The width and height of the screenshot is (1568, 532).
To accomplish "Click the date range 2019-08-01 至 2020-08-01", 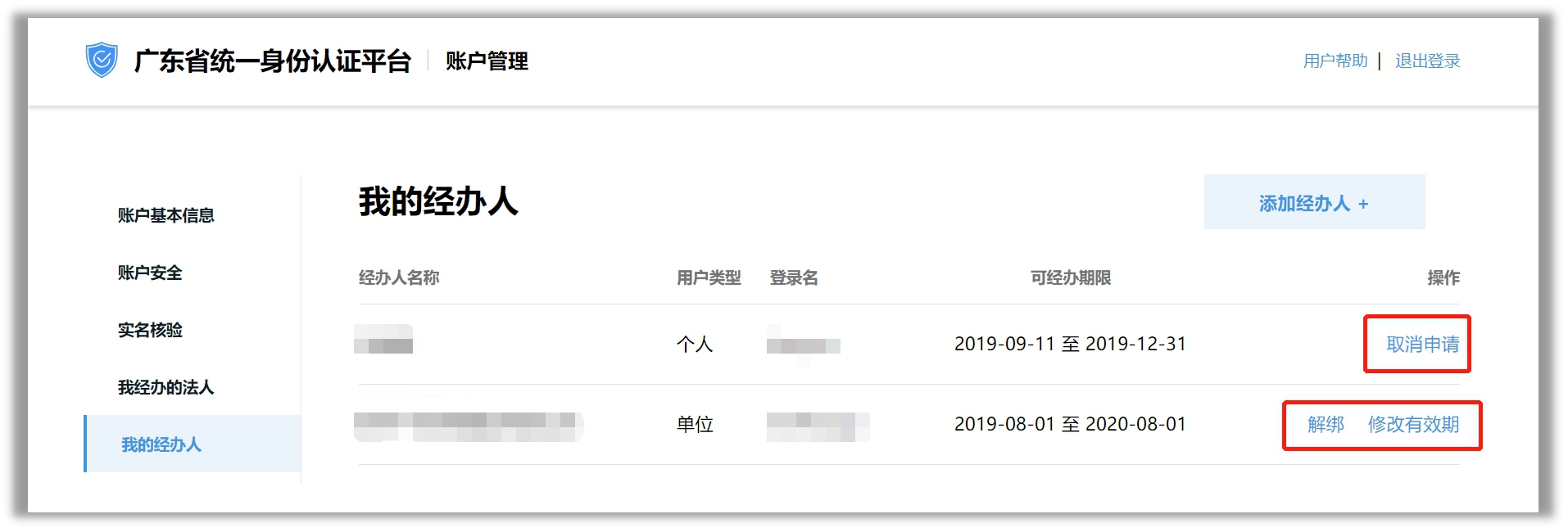I will 1070,424.
